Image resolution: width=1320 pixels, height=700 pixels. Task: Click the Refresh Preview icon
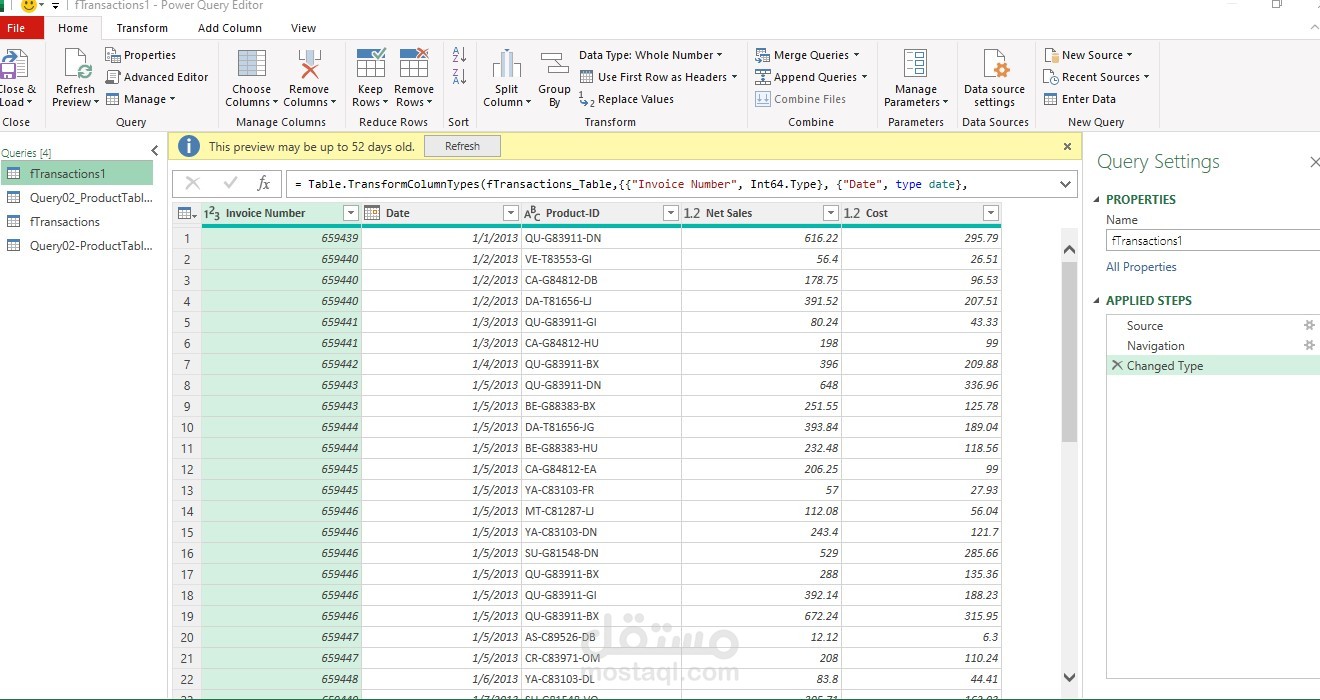click(76, 64)
